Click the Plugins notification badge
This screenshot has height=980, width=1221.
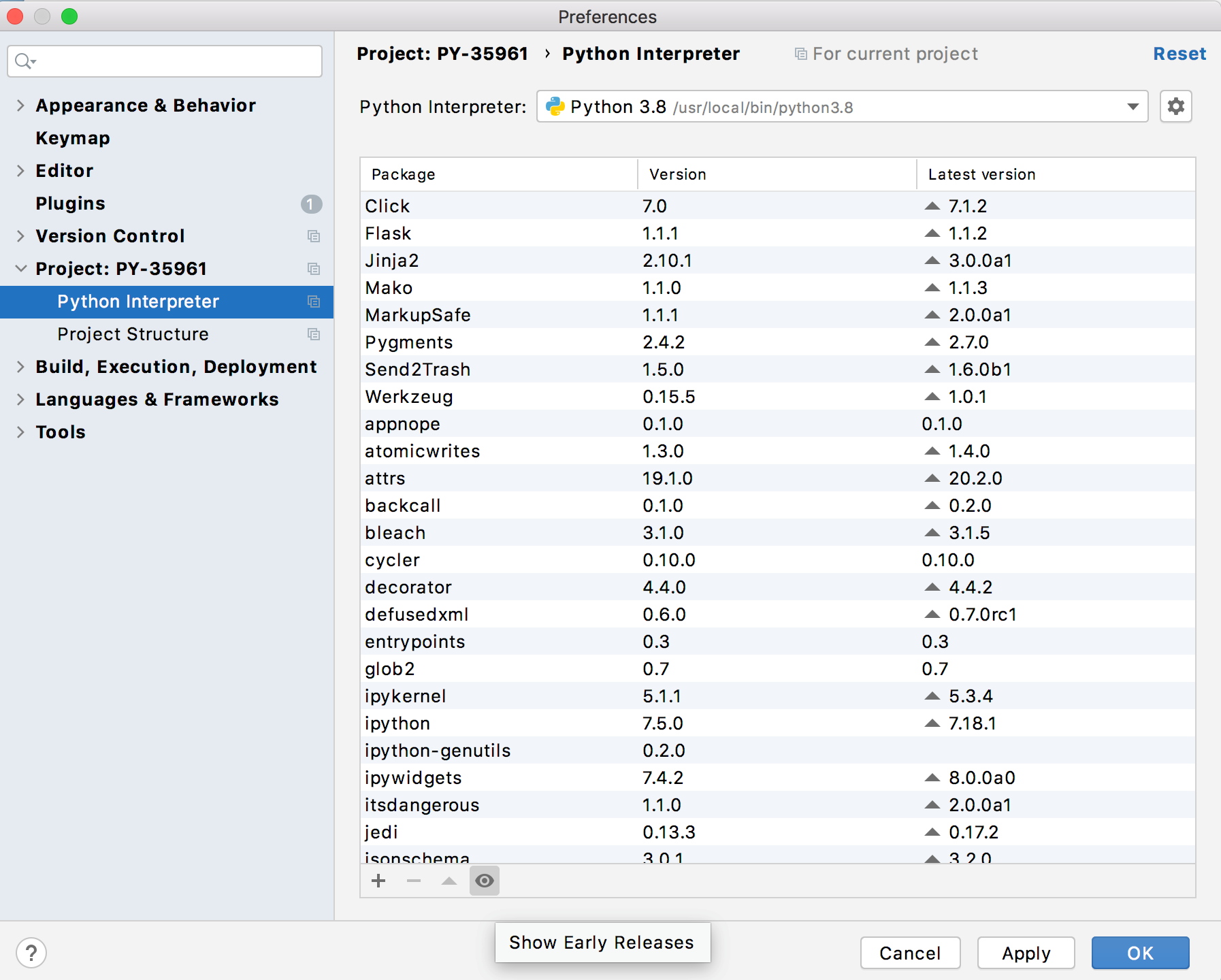pyautogui.click(x=311, y=203)
